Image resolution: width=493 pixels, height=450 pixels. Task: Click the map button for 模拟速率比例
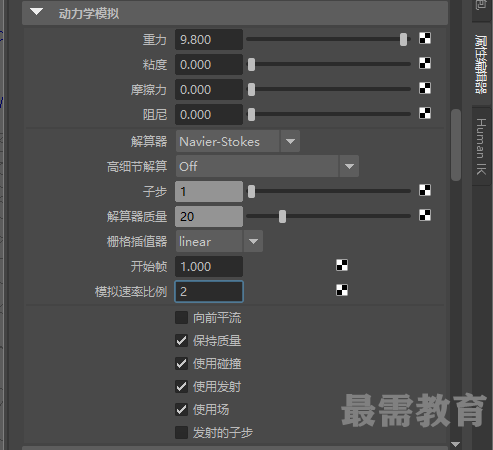click(x=342, y=290)
